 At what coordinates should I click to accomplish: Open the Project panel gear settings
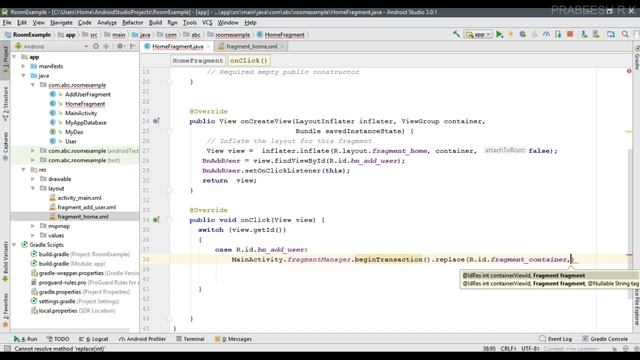120,46
